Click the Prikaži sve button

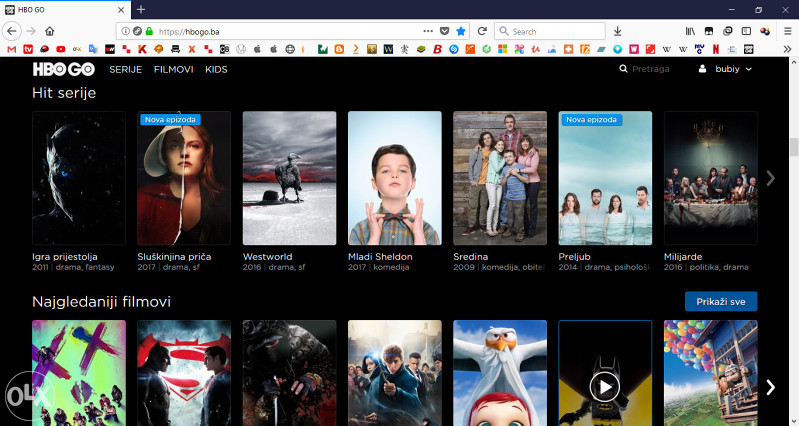pos(721,301)
